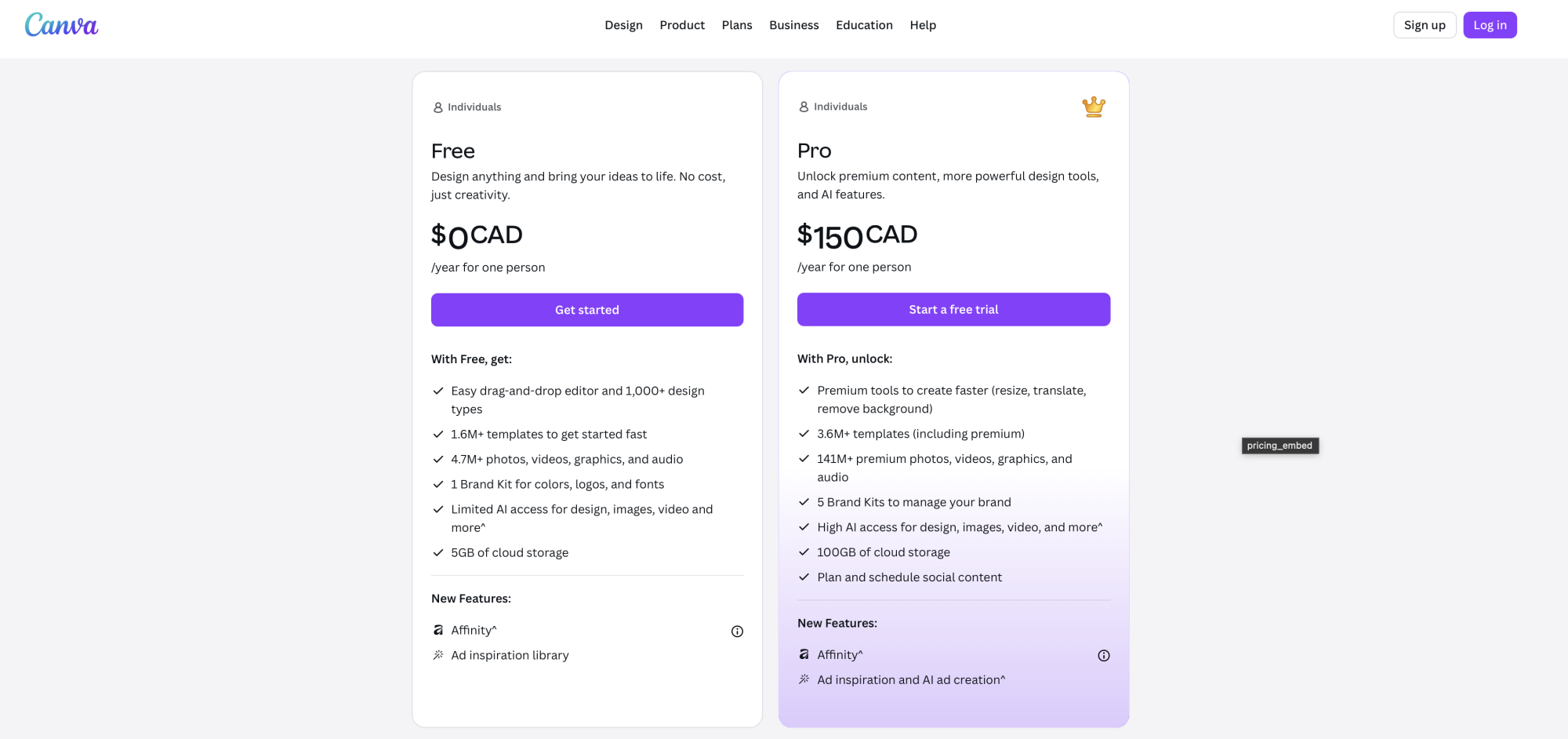Click the Affinity logo icon in Free plan
This screenshot has width=1568, height=739.
(x=438, y=630)
